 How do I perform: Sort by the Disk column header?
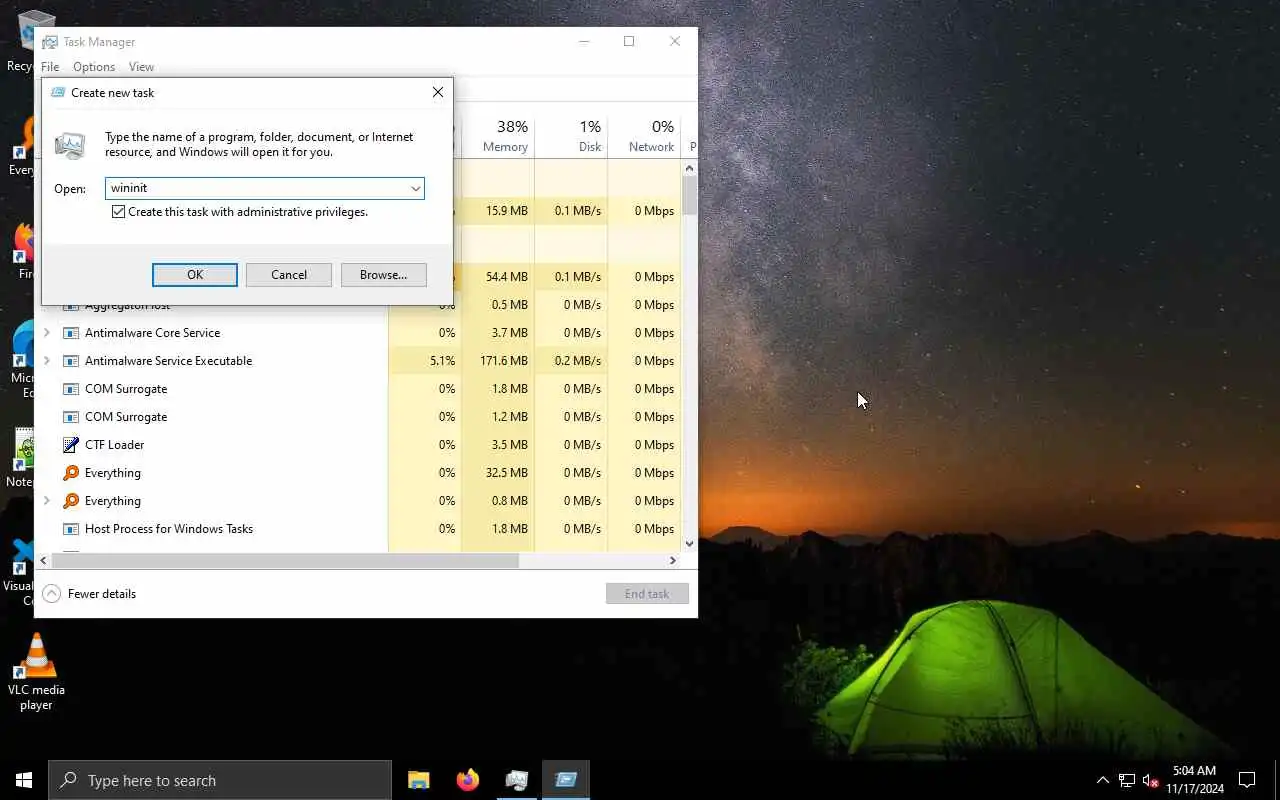tap(571, 136)
